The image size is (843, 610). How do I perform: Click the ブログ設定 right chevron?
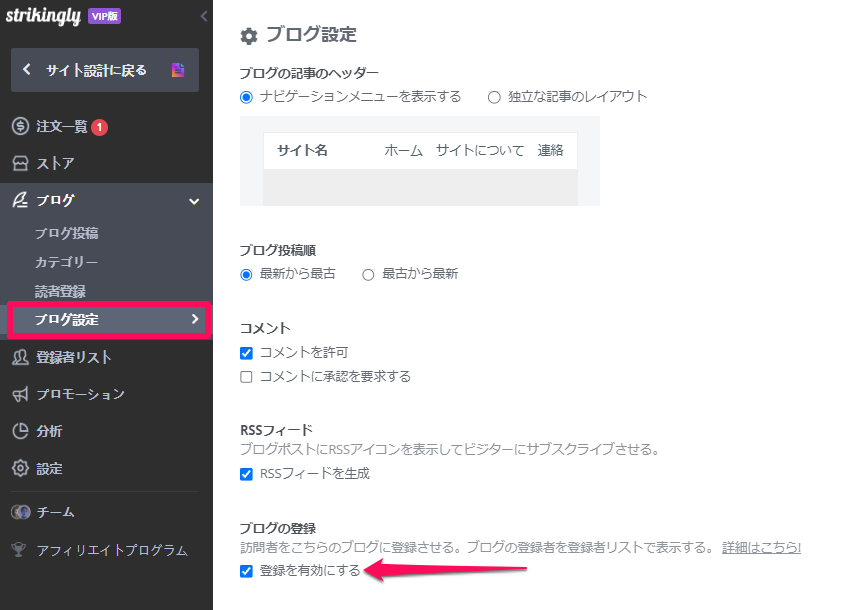tap(195, 319)
